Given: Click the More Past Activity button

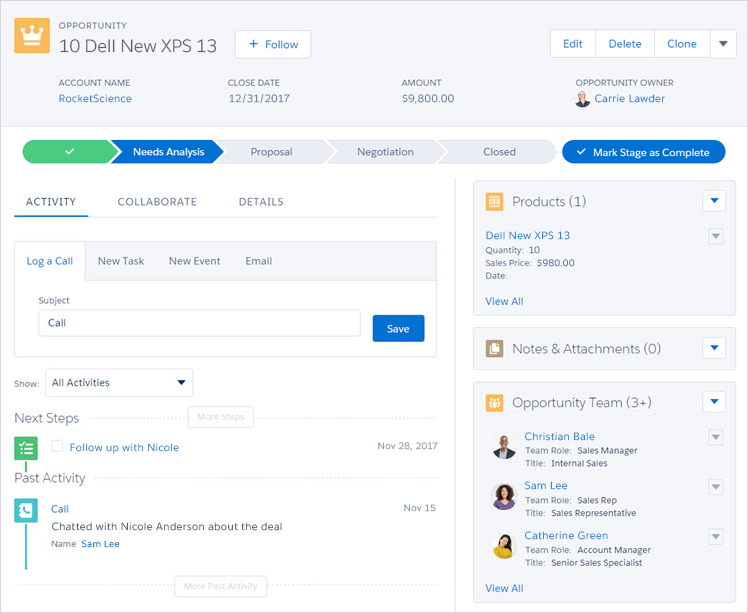Looking at the screenshot, I should click(220, 586).
